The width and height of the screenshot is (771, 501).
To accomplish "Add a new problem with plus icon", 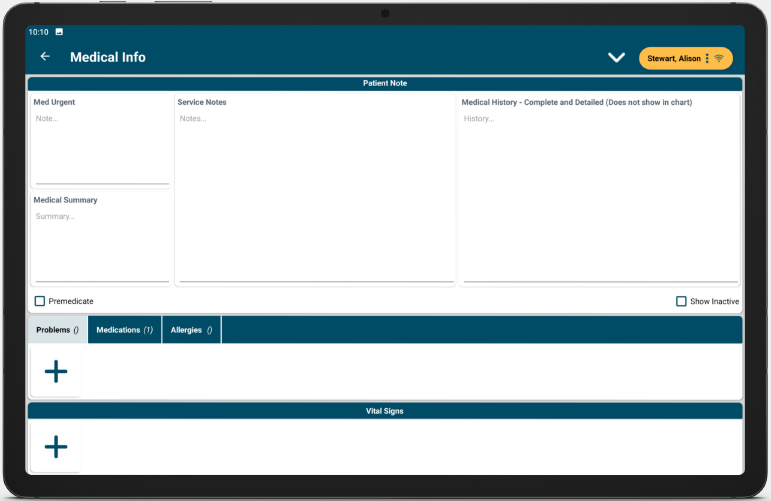I will pyautogui.click(x=56, y=372).
